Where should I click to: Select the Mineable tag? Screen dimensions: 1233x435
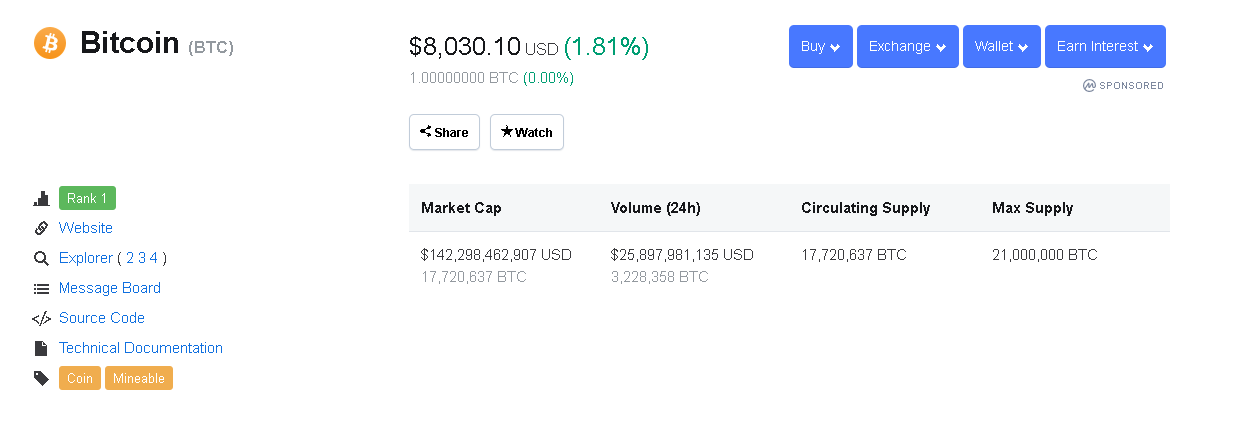139,378
